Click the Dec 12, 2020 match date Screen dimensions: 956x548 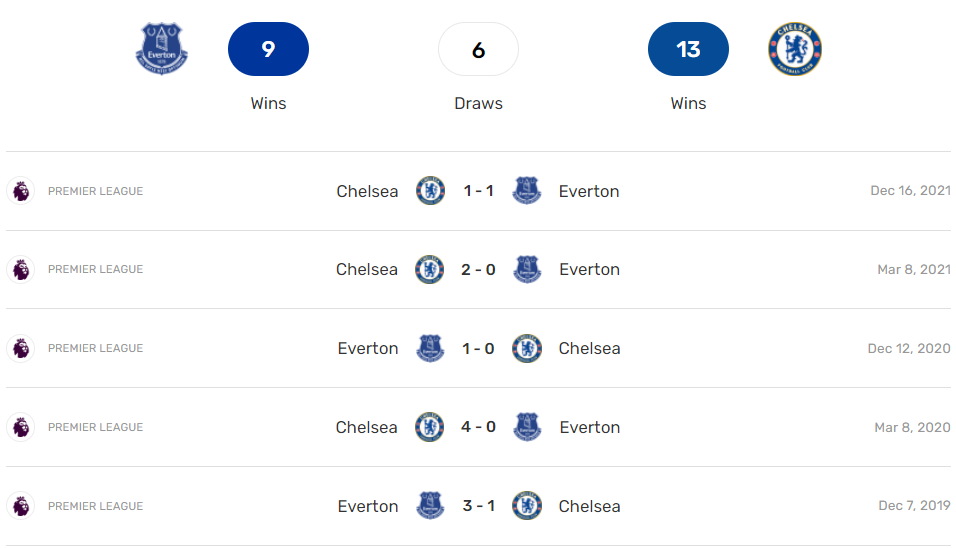(909, 348)
